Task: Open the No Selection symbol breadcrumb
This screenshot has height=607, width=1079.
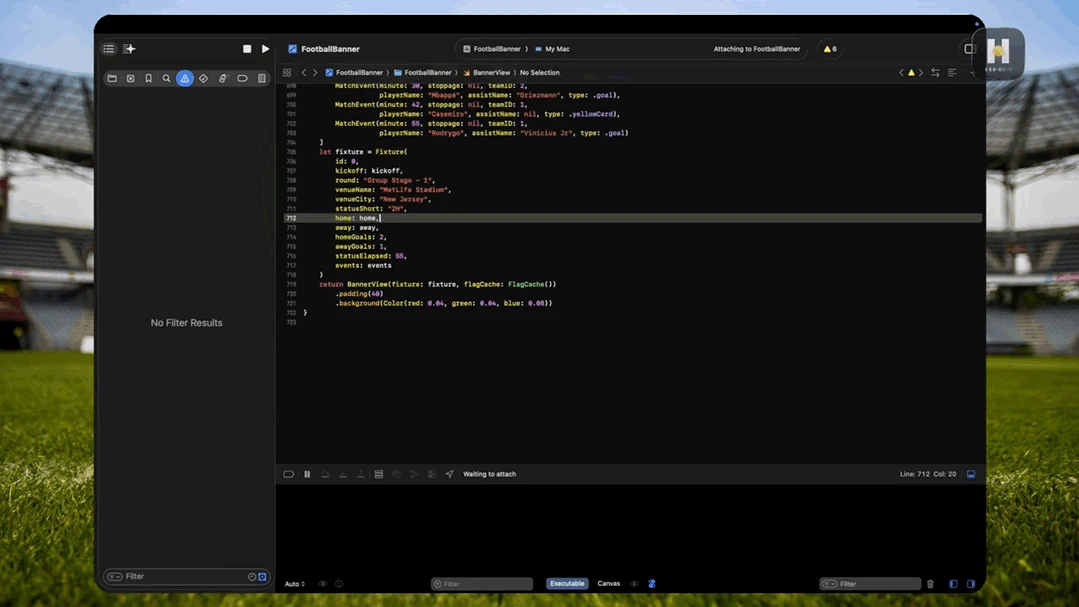Action: tap(540, 72)
